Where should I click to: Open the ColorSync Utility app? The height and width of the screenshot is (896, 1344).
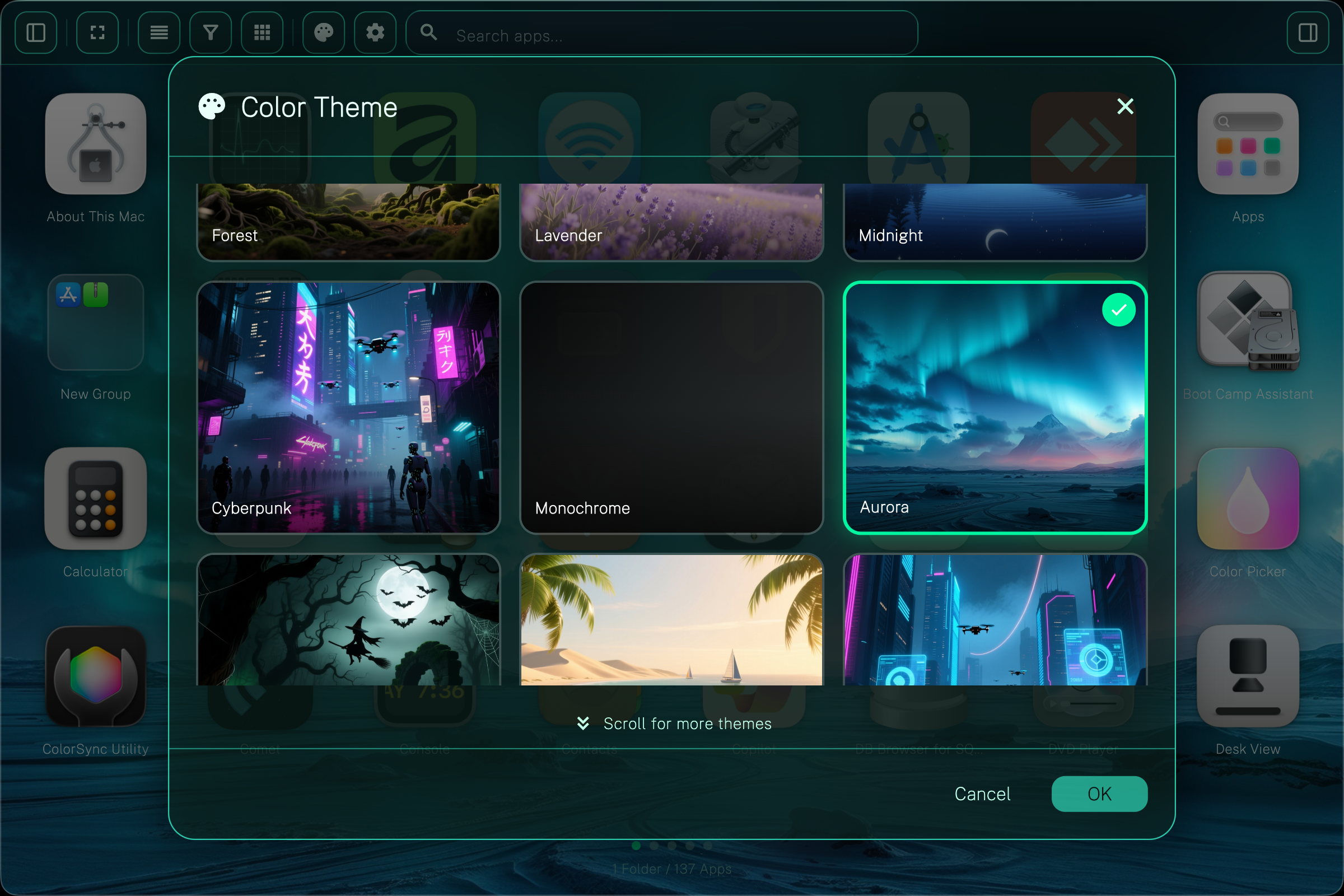pyautogui.click(x=95, y=679)
